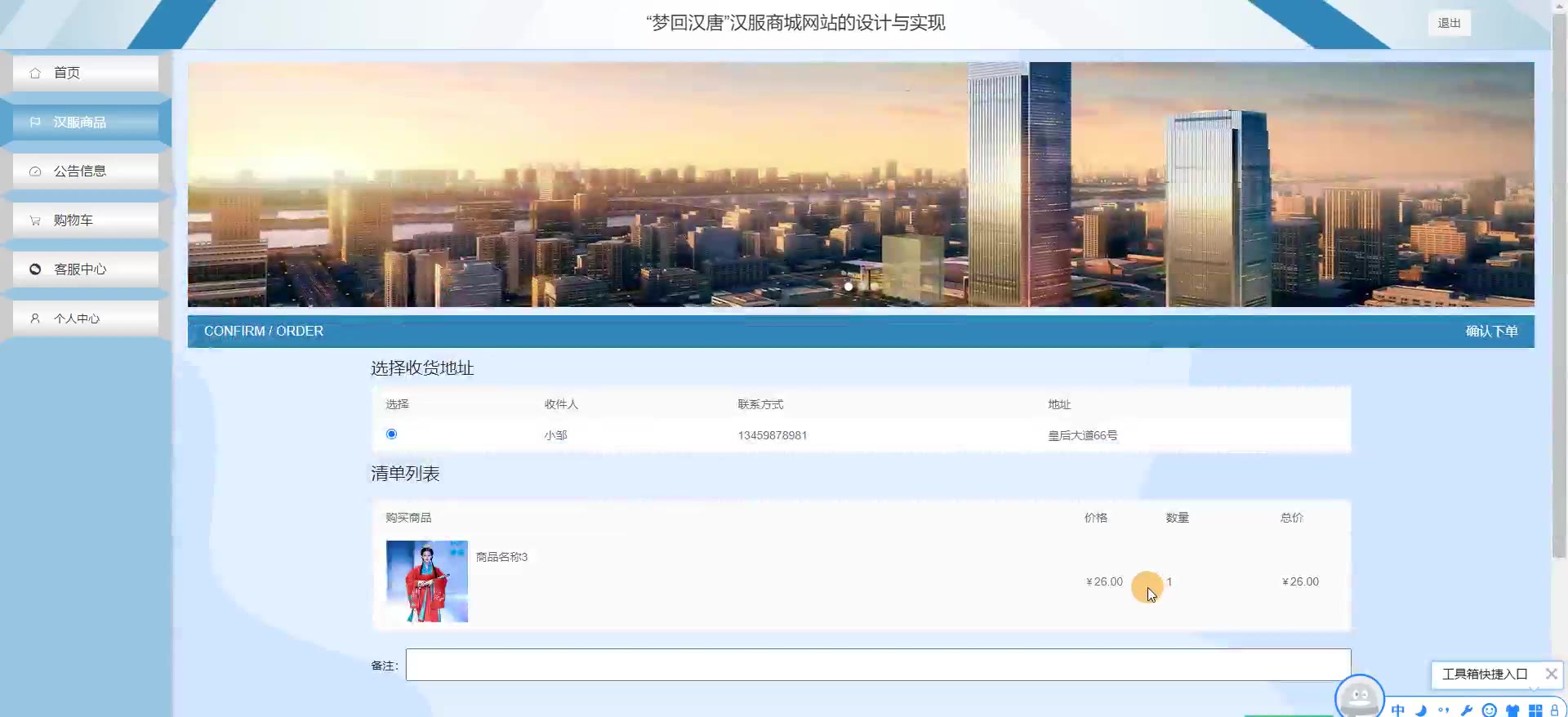Click the user icon beside 个人中心
This screenshot has height=717, width=1568.
coord(35,318)
